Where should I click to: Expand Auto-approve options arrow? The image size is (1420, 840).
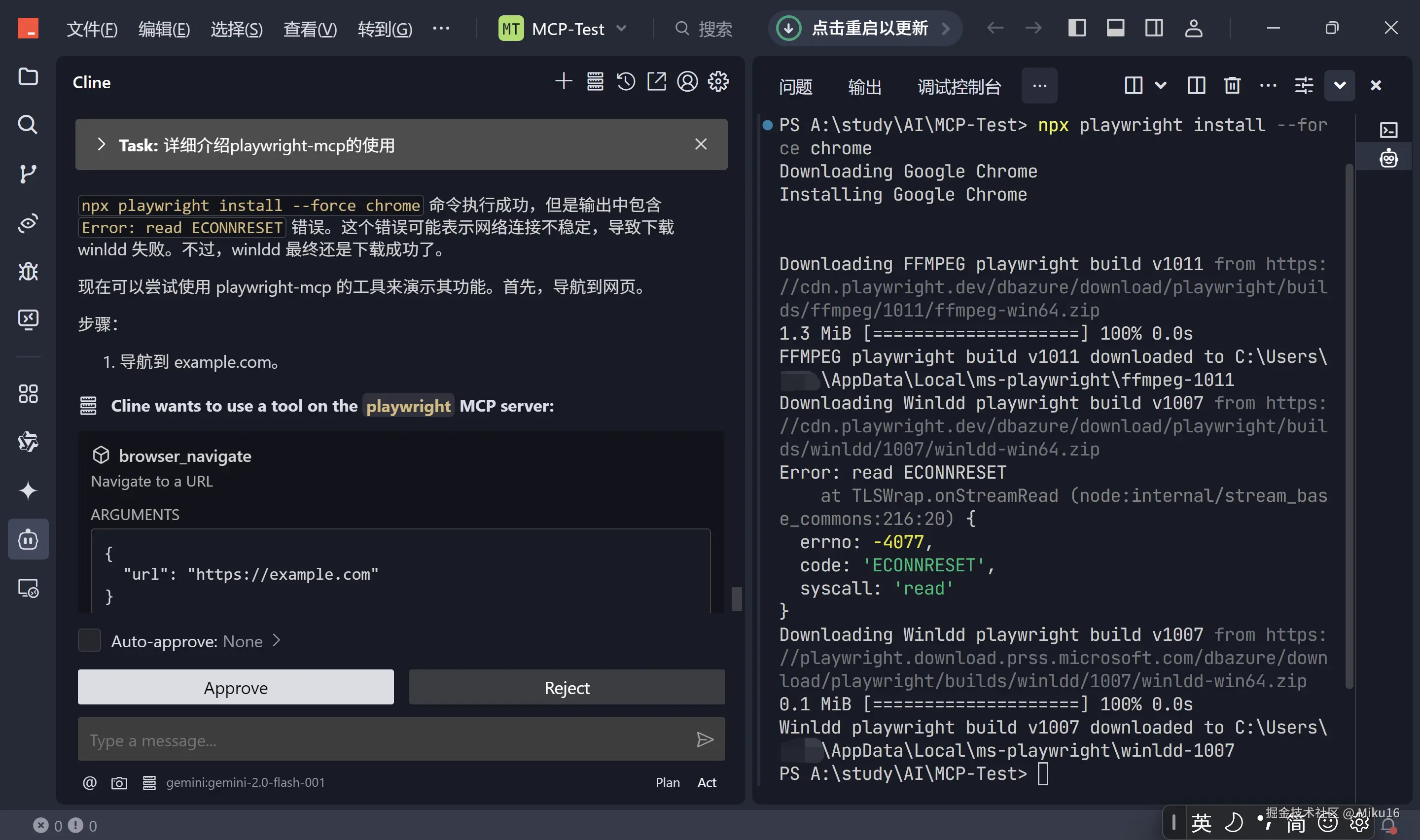276,641
